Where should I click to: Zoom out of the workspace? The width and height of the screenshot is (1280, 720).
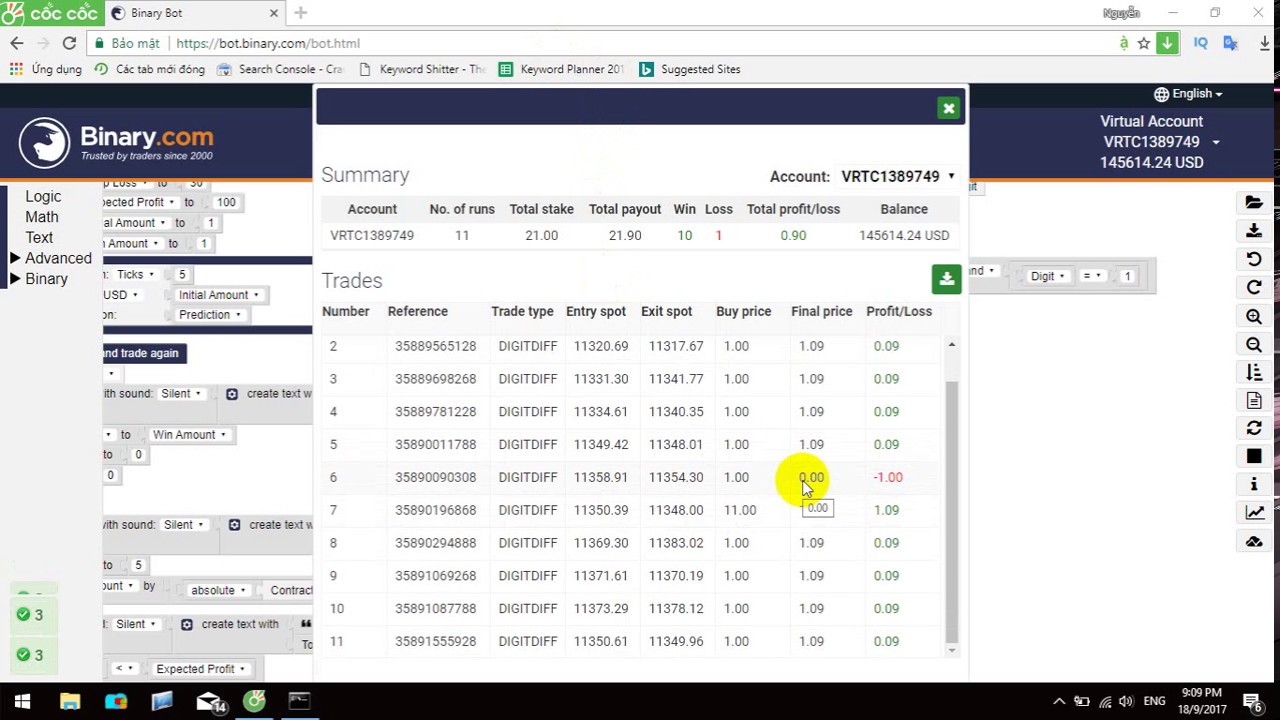point(1254,344)
